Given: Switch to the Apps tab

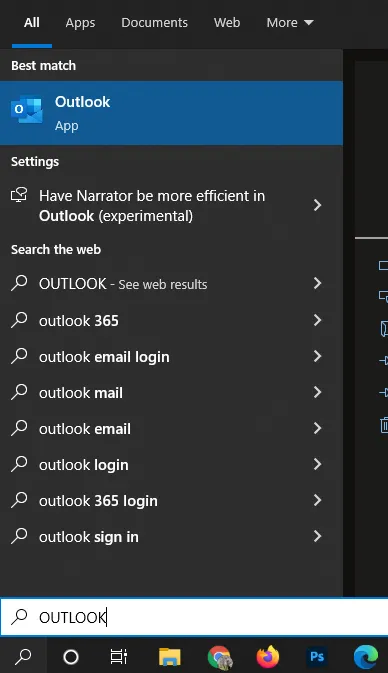Looking at the screenshot, I should [80, 22].
